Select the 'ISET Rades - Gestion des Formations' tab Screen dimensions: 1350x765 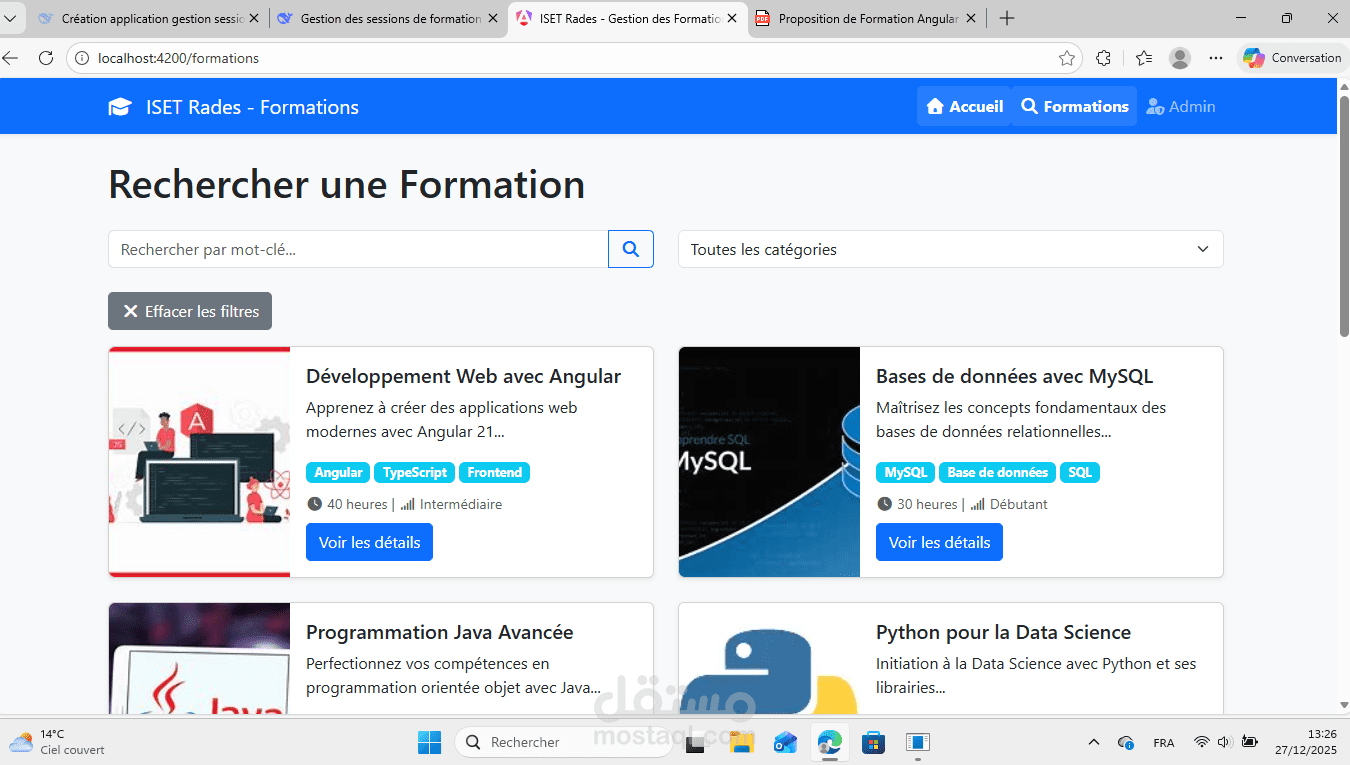628,18
